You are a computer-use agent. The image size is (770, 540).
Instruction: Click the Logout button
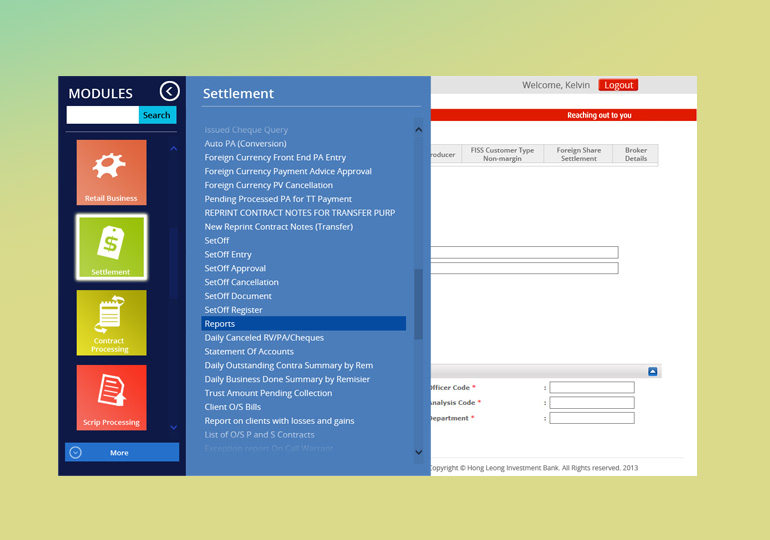point(618,85)
